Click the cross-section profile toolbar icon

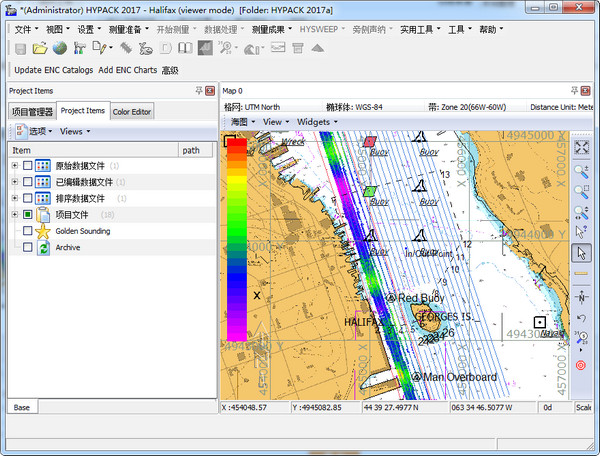click(278, 48)
